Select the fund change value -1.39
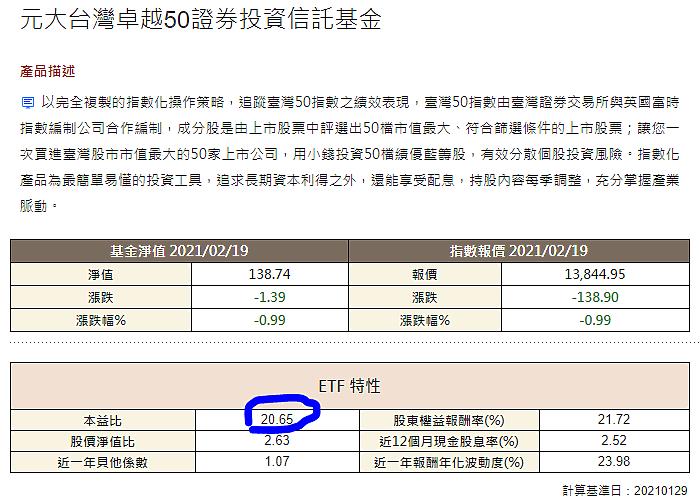The width and height of the screenshot is (700, 500). [x=269, y=297]
